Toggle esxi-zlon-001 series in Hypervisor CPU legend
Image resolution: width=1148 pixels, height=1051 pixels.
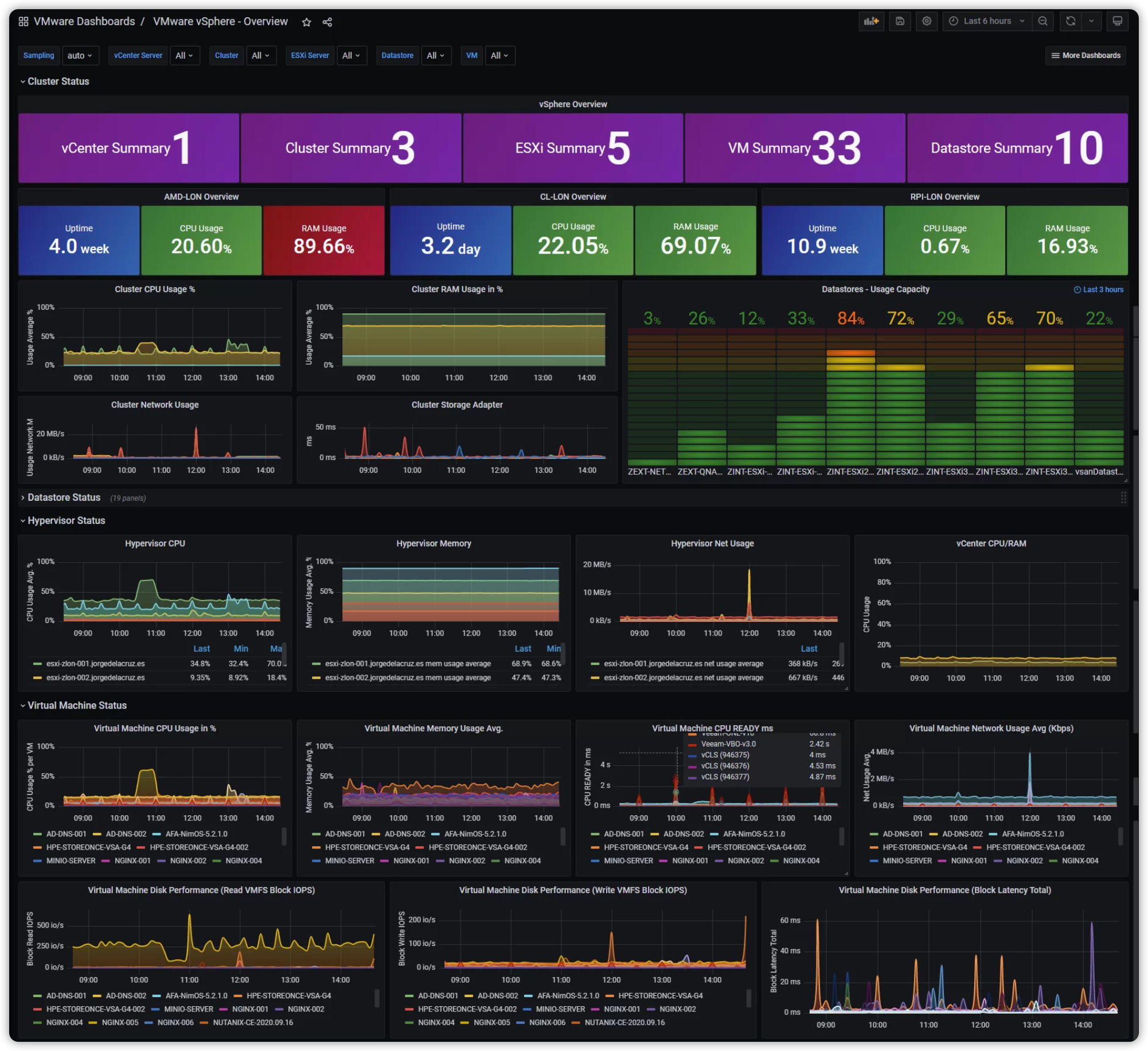pyautogui.click(x=95, y=664)
